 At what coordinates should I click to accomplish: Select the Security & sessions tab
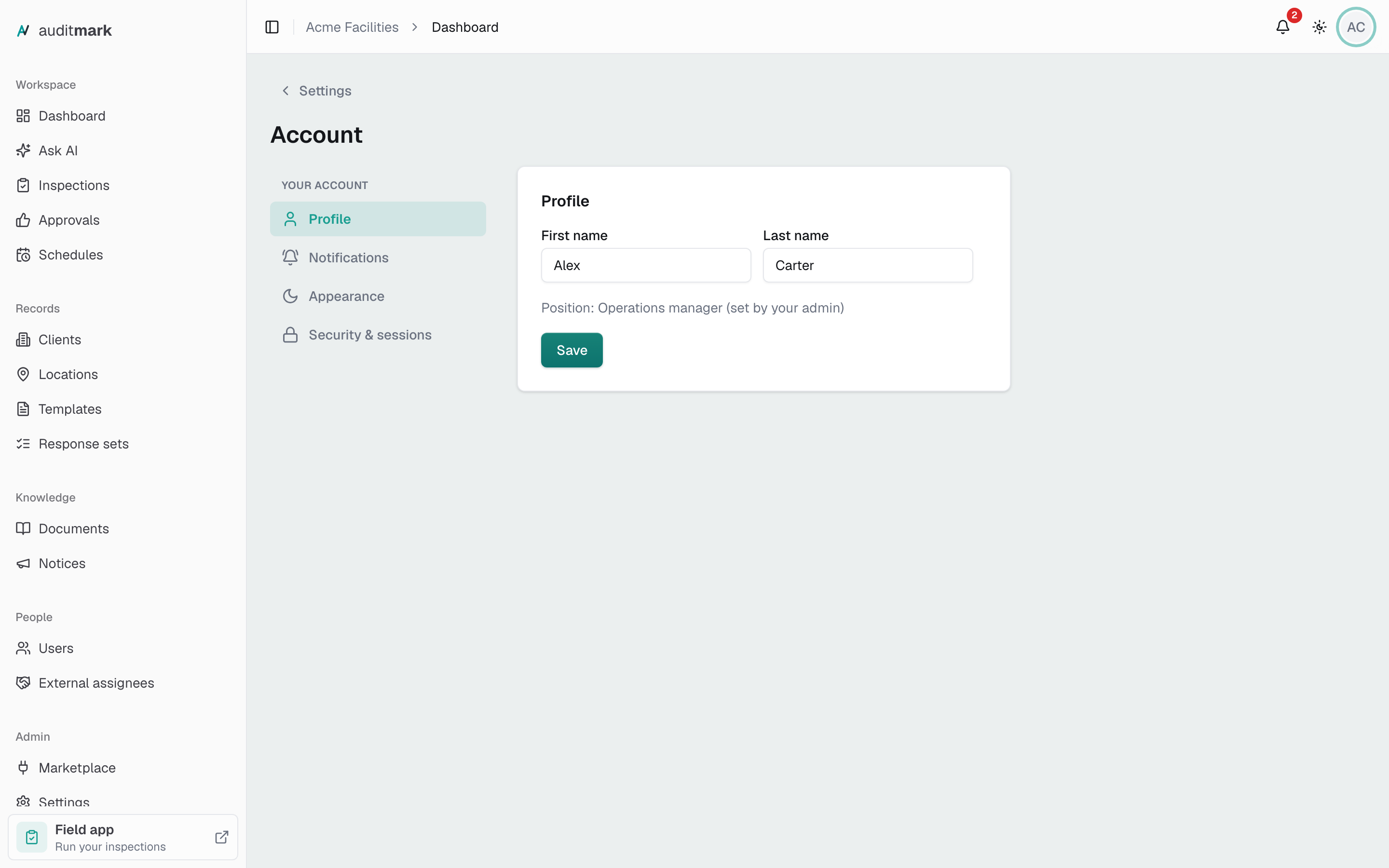[378, 335]
